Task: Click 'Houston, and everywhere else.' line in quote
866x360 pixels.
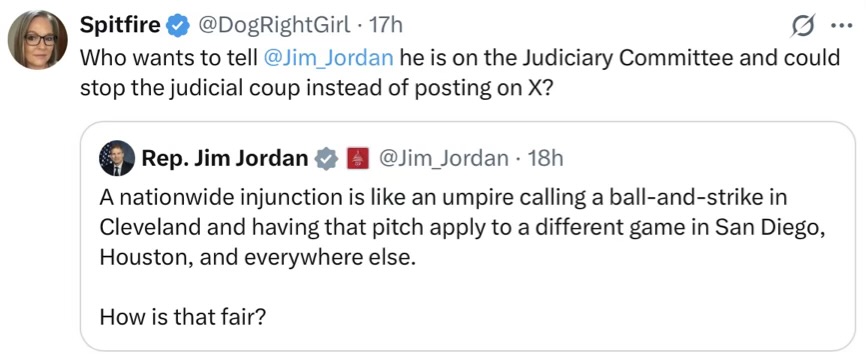Action: [256, 257]
